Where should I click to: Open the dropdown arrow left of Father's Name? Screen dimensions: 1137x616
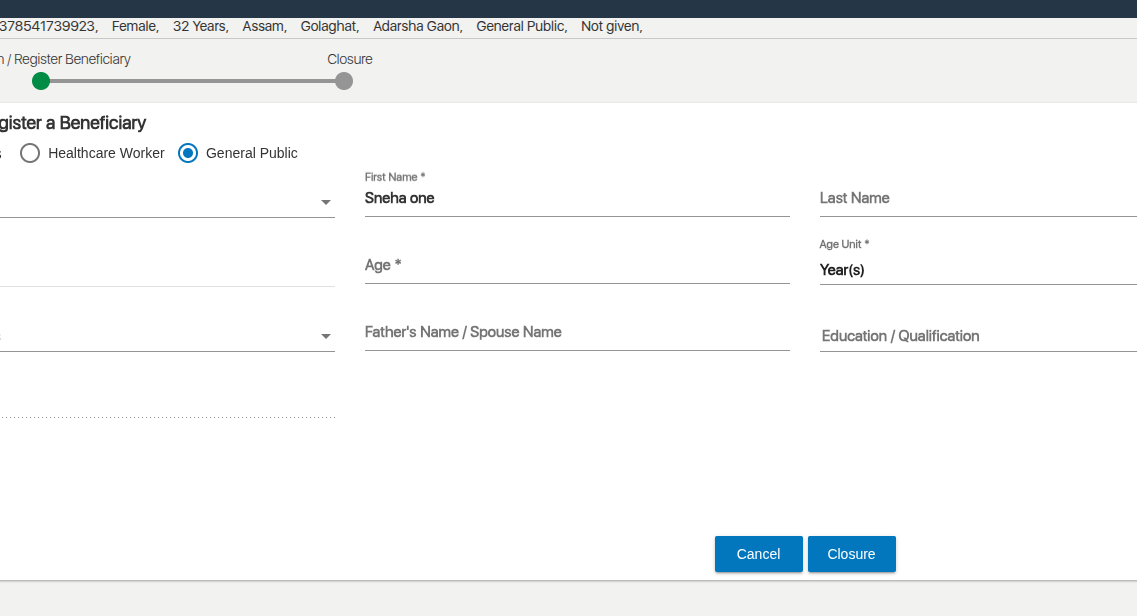pos(326,336)
